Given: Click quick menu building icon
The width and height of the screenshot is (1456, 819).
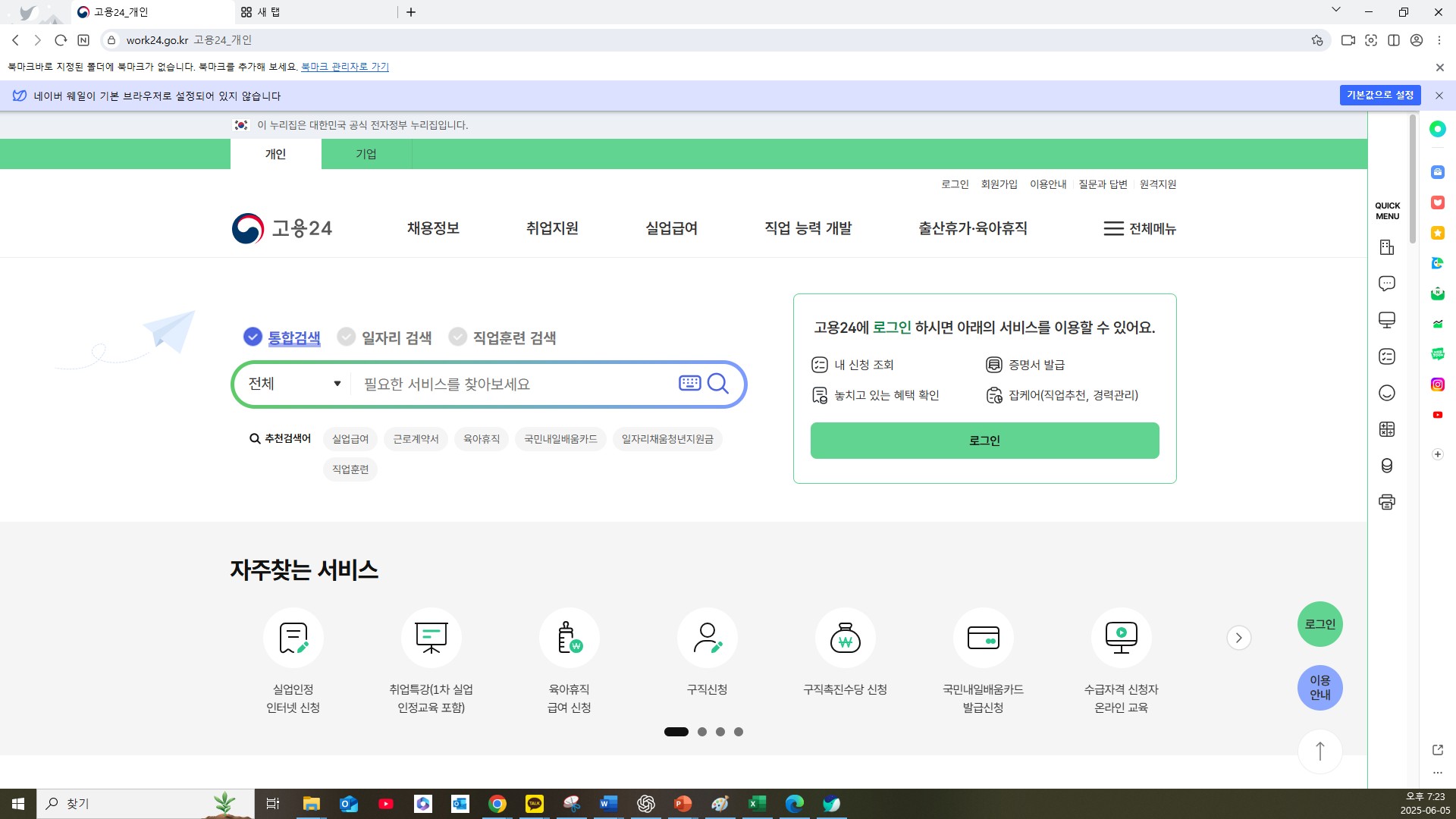Looking at the screenshot, I should 1387,247.
